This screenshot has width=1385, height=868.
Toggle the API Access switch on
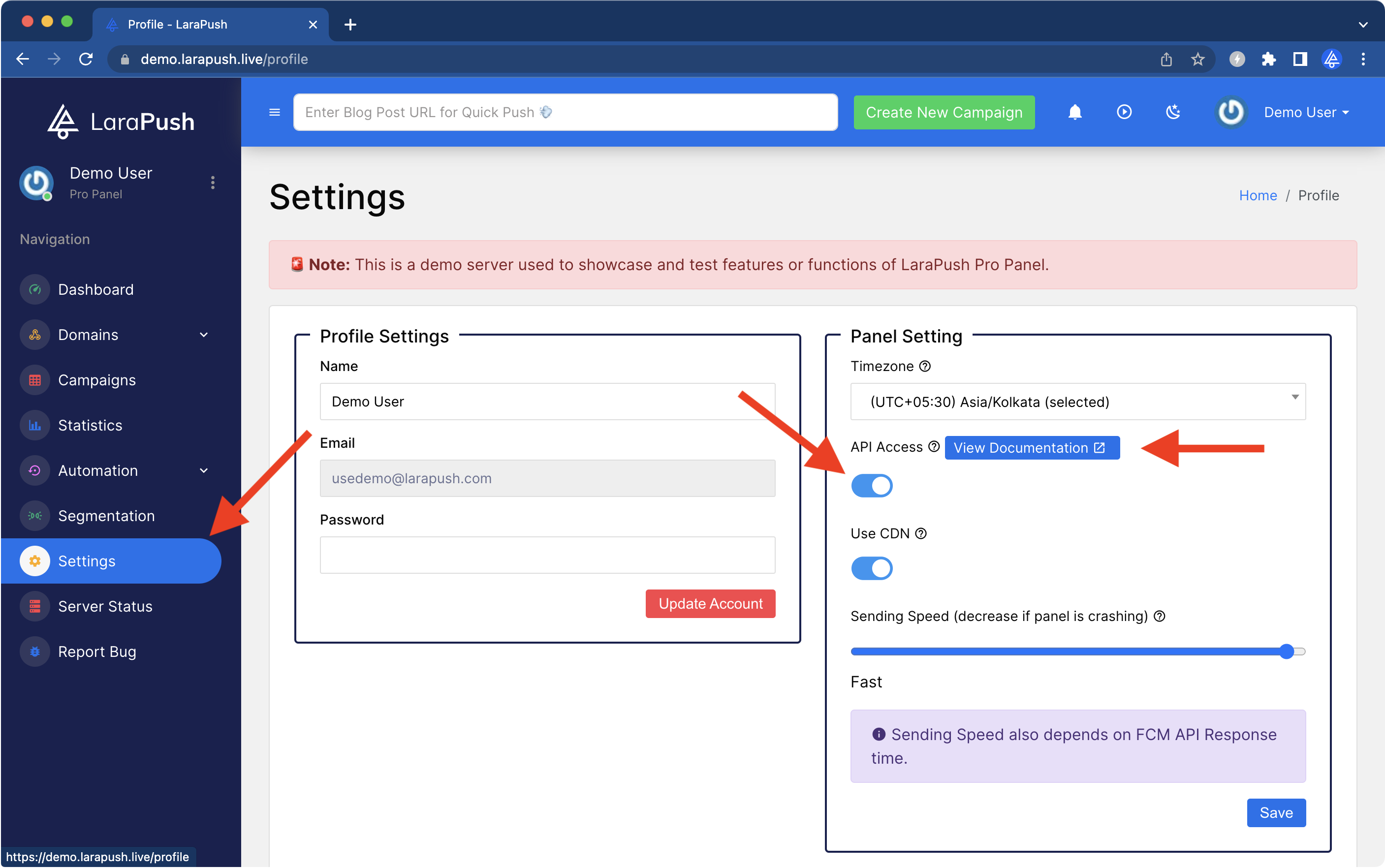(x=870, y=486)
